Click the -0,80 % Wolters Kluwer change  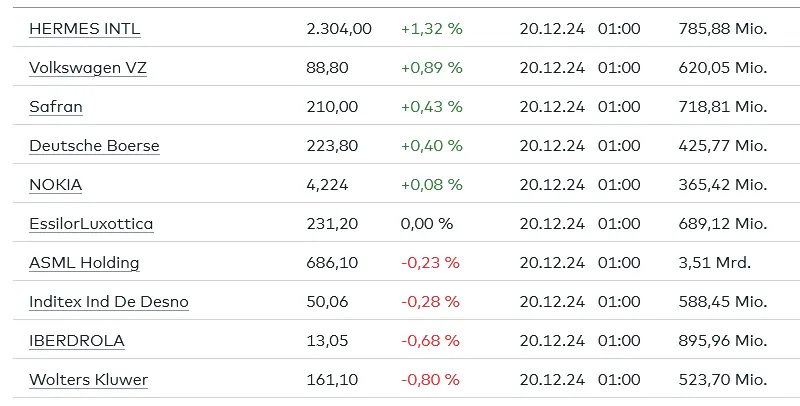click(x=430, y=380)
